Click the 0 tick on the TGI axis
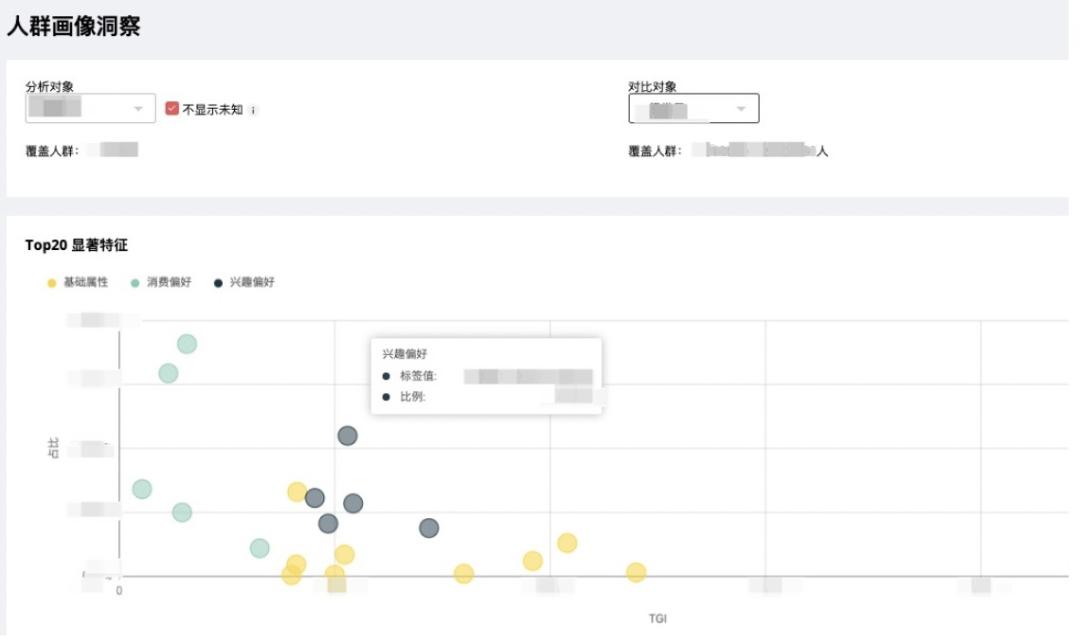The height and width of the screenshot is (643, 1080). pos(119,591)
